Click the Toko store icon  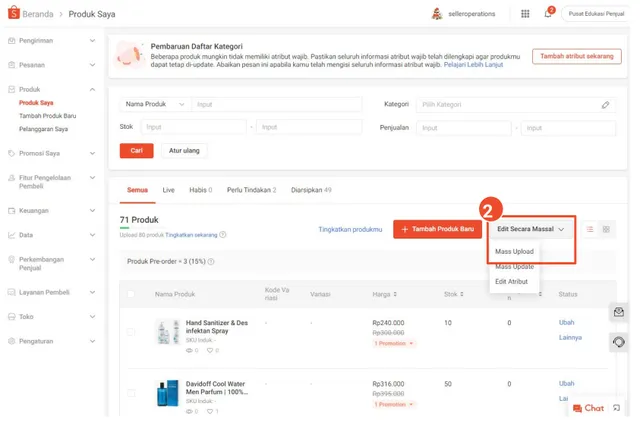point(12,317)
